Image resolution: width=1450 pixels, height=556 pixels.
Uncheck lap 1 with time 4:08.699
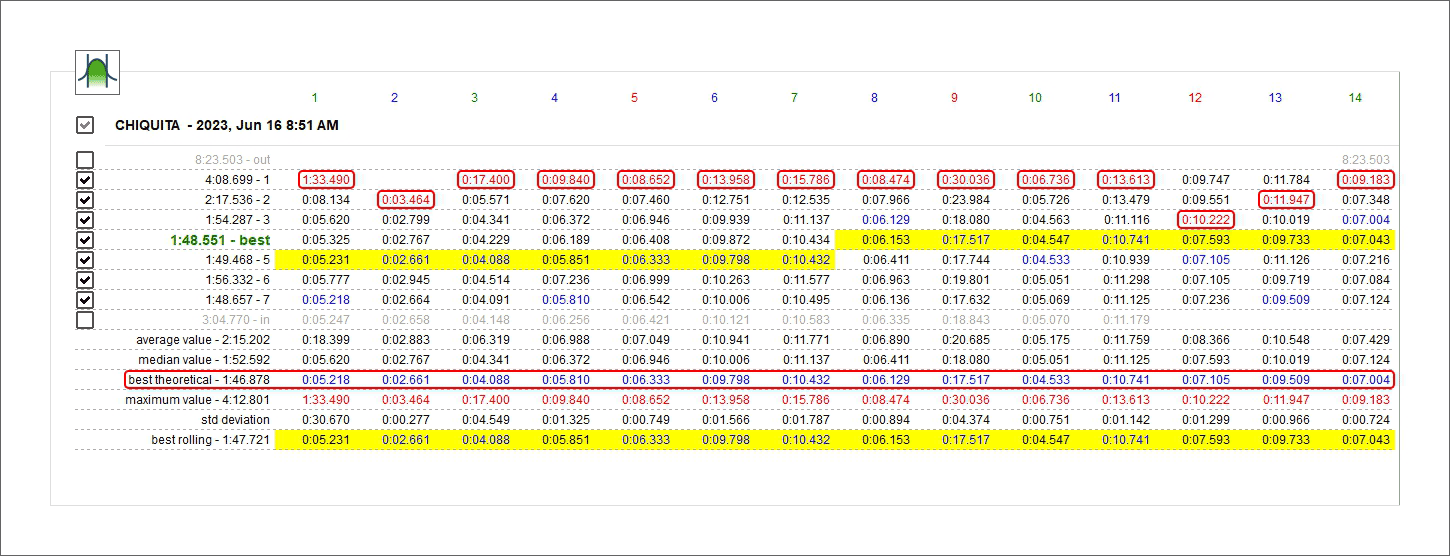pos(86,180)
